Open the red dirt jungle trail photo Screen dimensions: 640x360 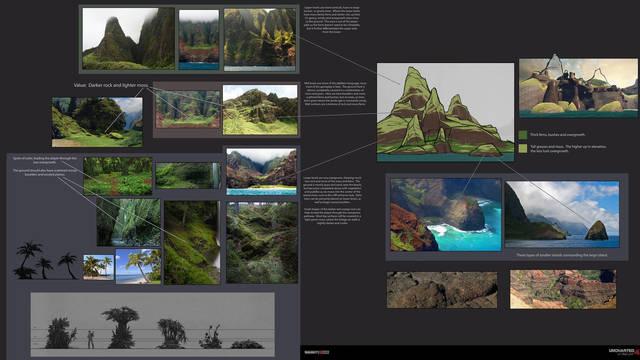[118, 176]
